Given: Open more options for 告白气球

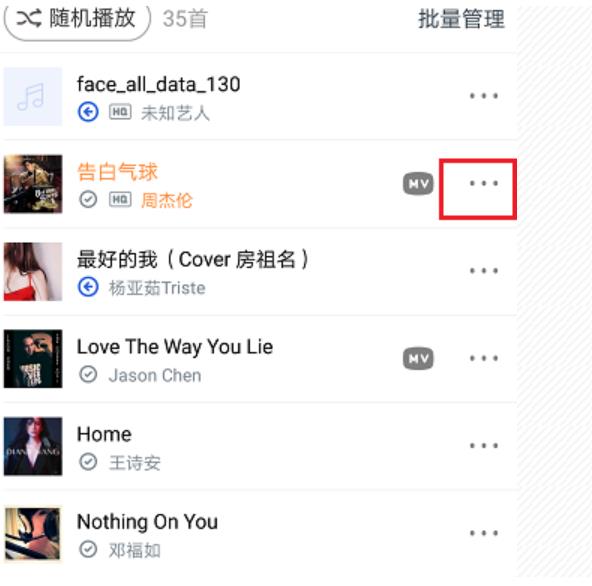Looking at the screenshot, I should pyautogui.click(x=484, y=184).
